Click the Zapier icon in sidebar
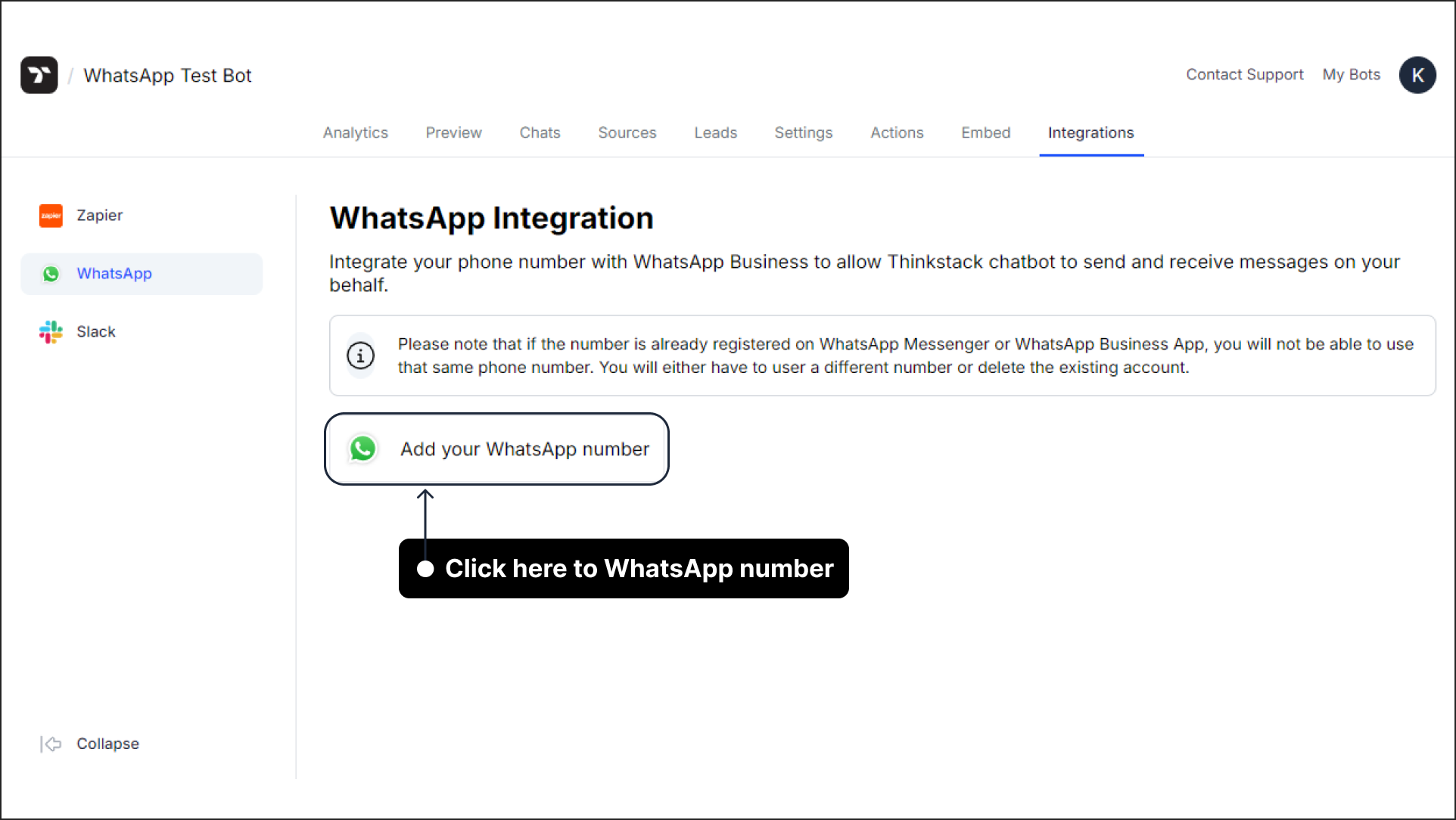Viewport: 1456px width, 820px height. [x=51, y=214]
